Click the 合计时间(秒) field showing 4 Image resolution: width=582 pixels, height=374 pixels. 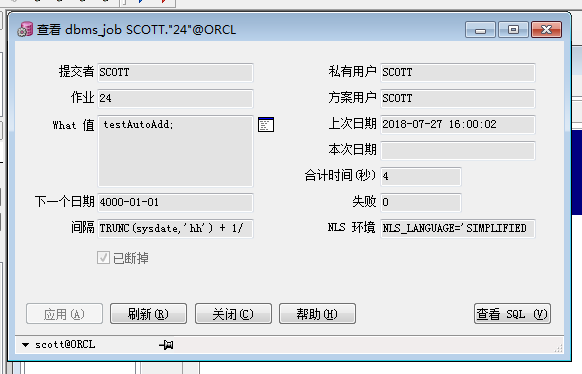[421, 177]
